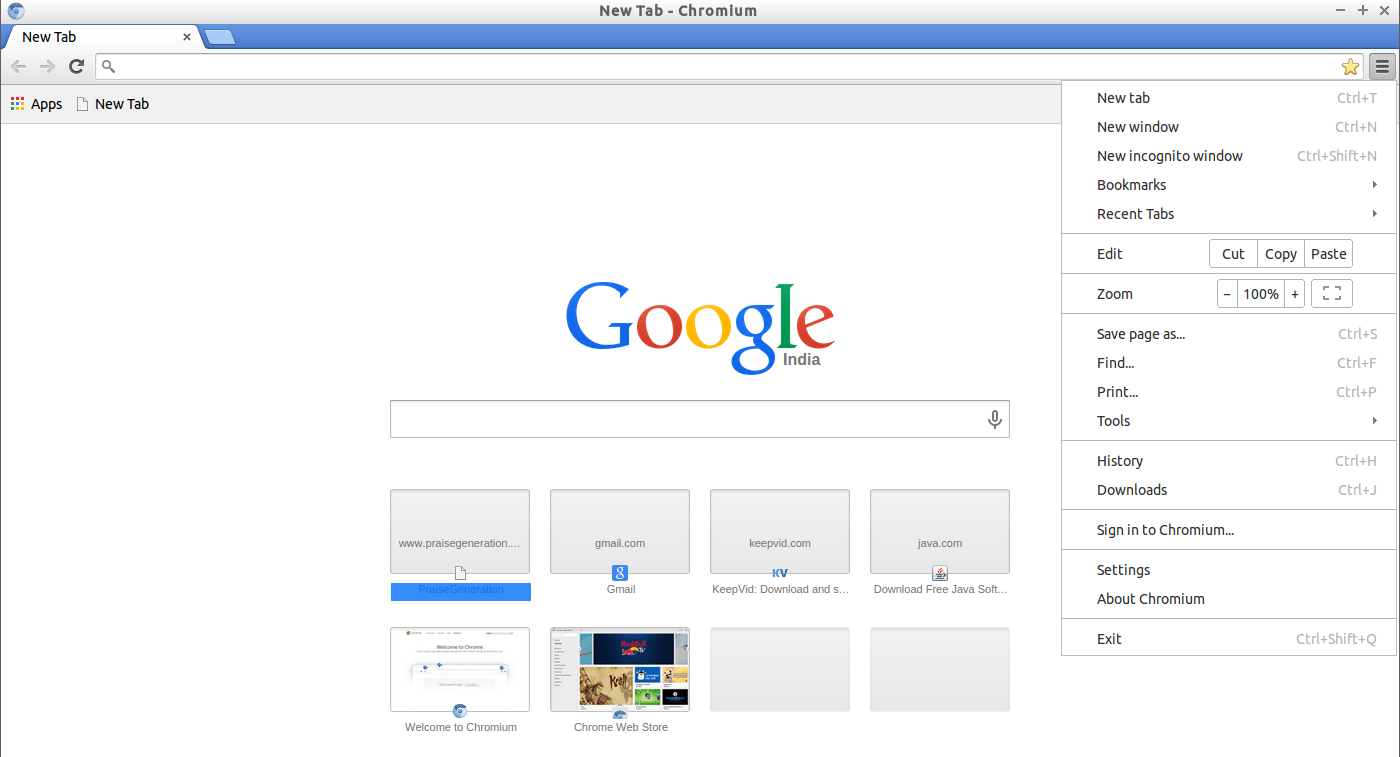Click the search magnifier in address bar
The height and width of the screenshot is (757, 1400).
click(x=109, y=67)
